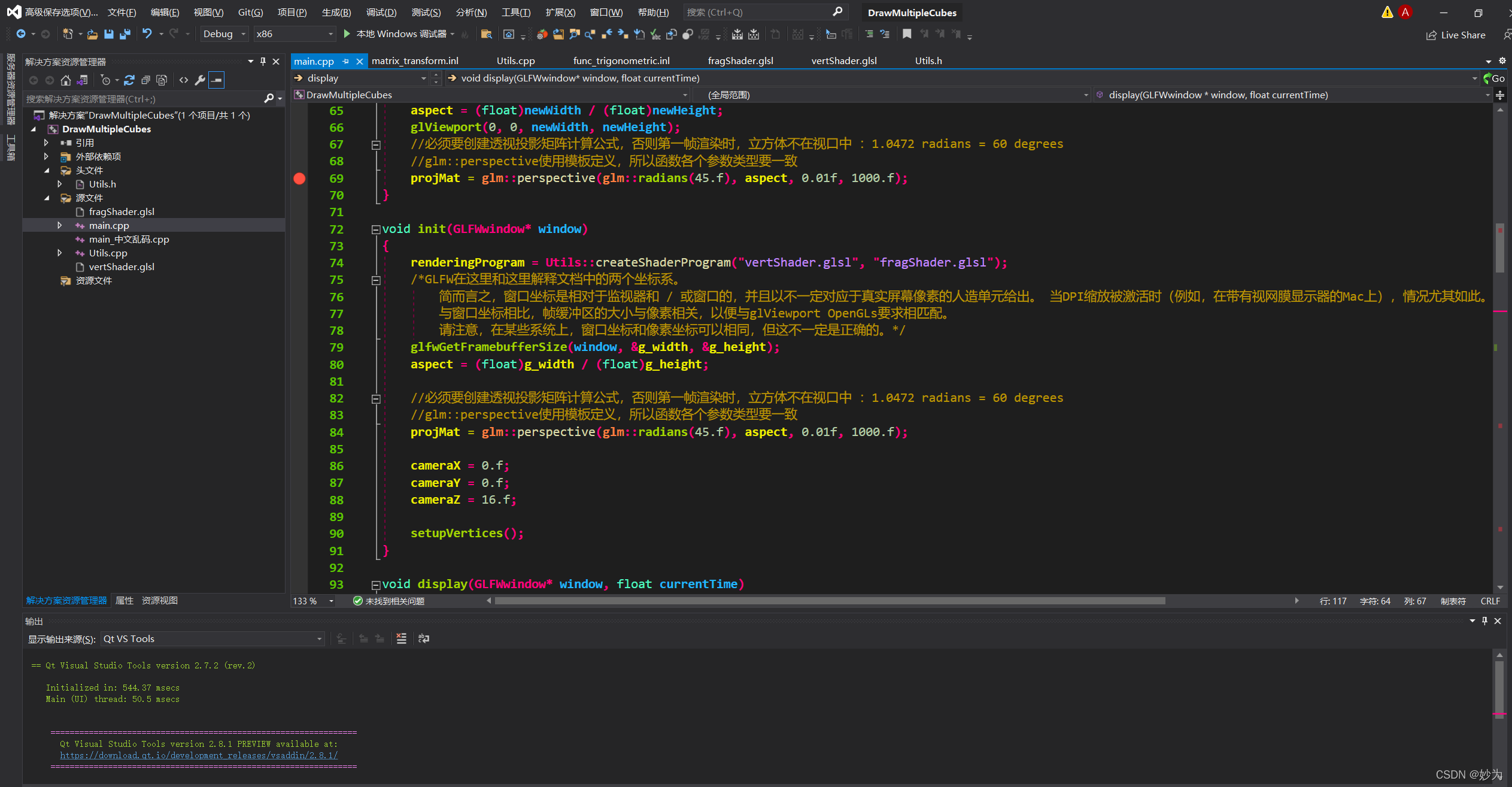
Task: Click show all files icon in Solution Explorer
Action: 162,80
